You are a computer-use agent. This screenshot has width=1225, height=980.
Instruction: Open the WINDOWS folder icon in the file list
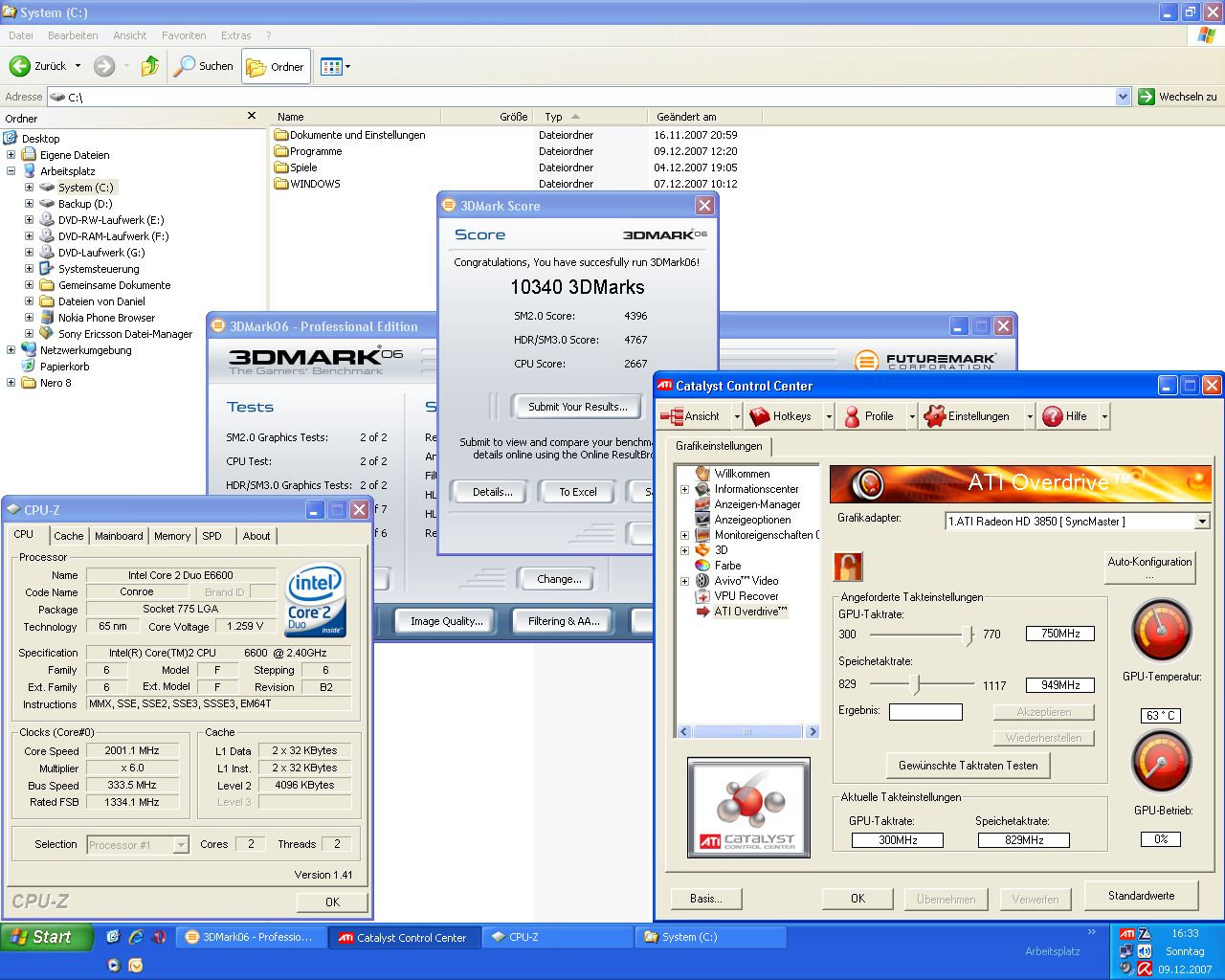point(281,184)
